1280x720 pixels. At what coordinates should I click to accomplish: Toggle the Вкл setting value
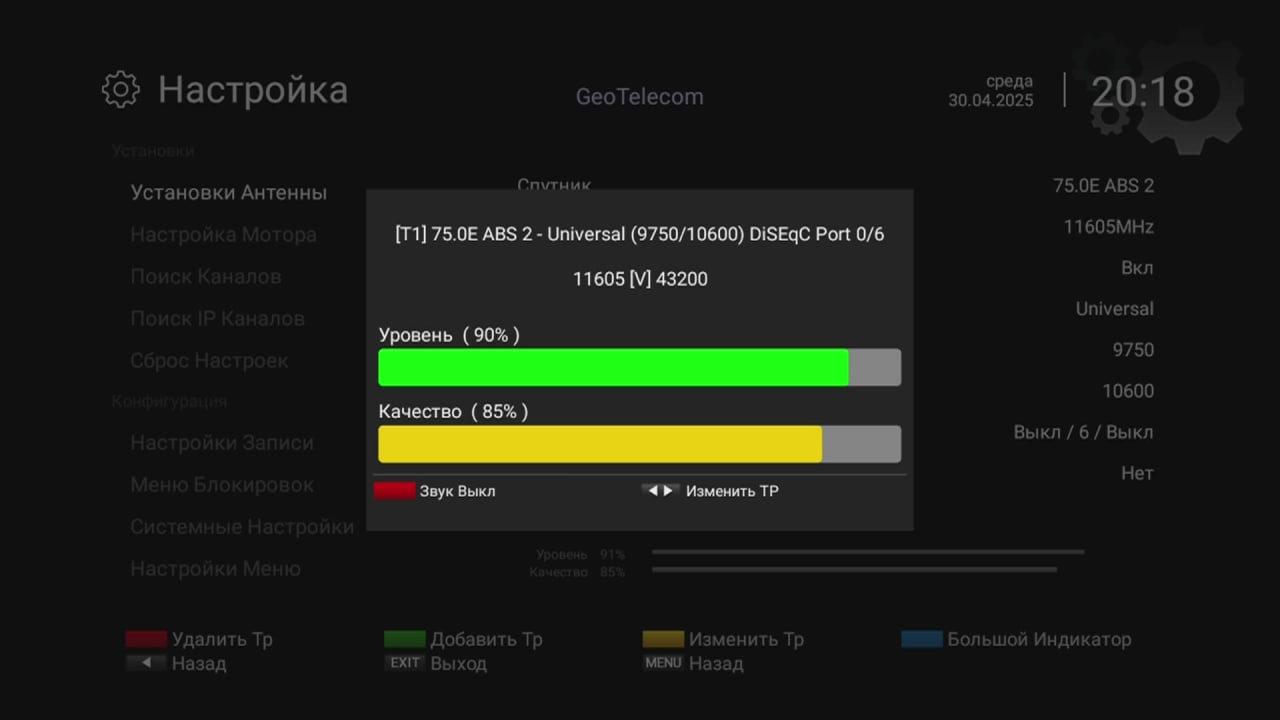click(1137, 268)
